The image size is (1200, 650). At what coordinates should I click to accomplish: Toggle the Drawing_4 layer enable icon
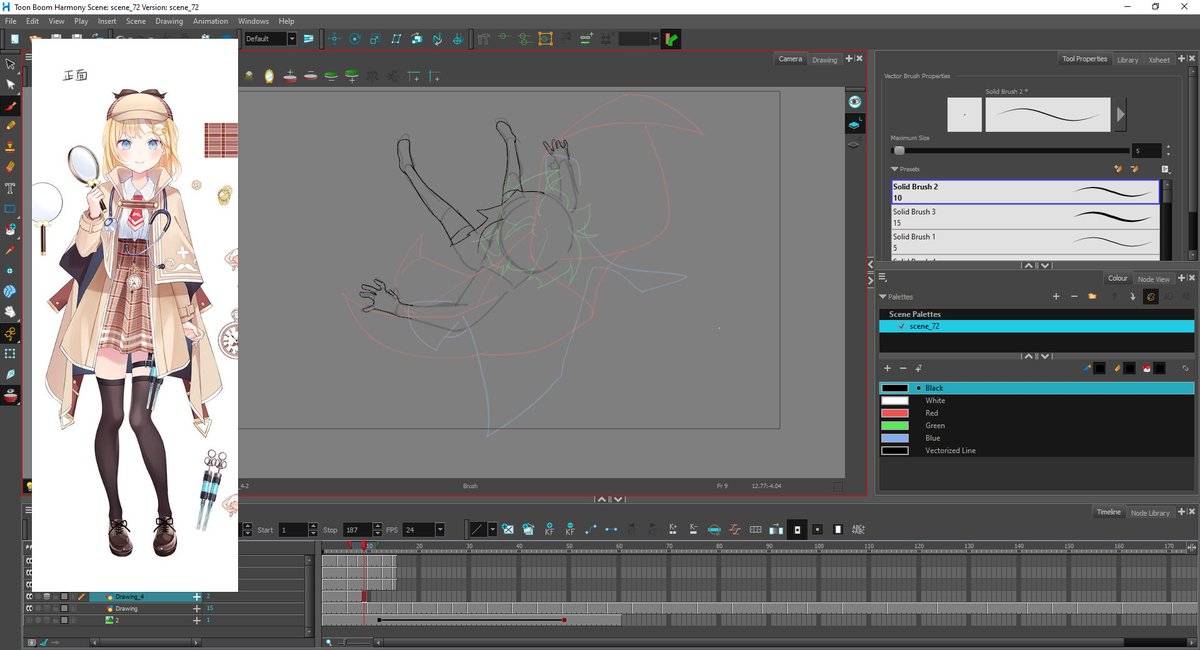[x=29, y=597]
